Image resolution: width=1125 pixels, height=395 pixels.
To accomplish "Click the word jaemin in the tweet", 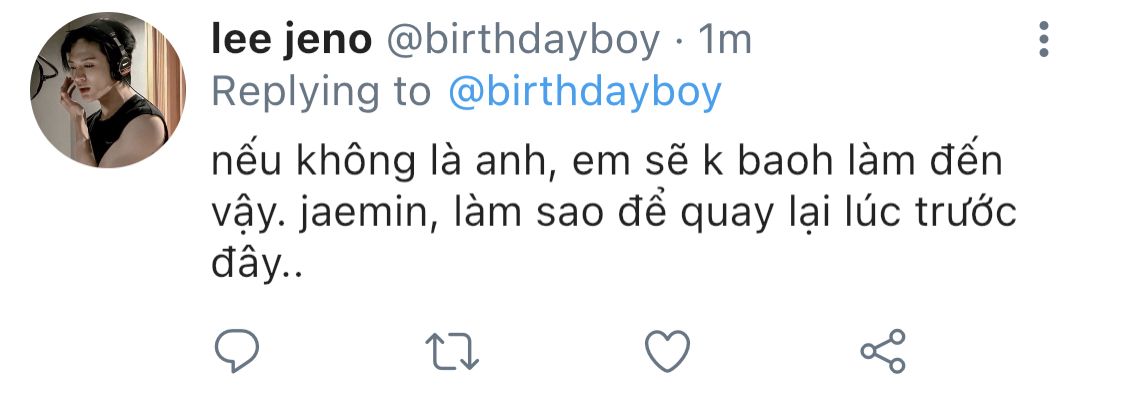I will (377, 215).
